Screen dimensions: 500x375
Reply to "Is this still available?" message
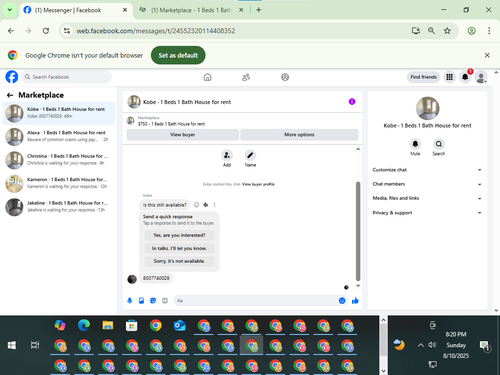(x=206, y=205)
